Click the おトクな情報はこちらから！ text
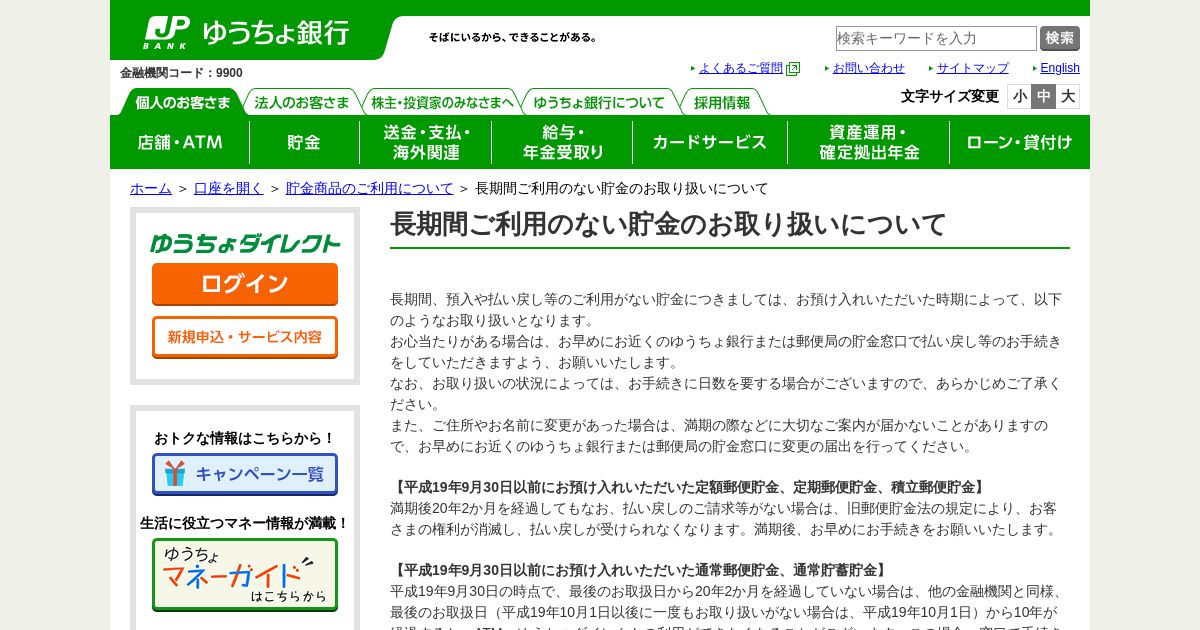This screenshot has width=1200, height=630. [245, 438]
